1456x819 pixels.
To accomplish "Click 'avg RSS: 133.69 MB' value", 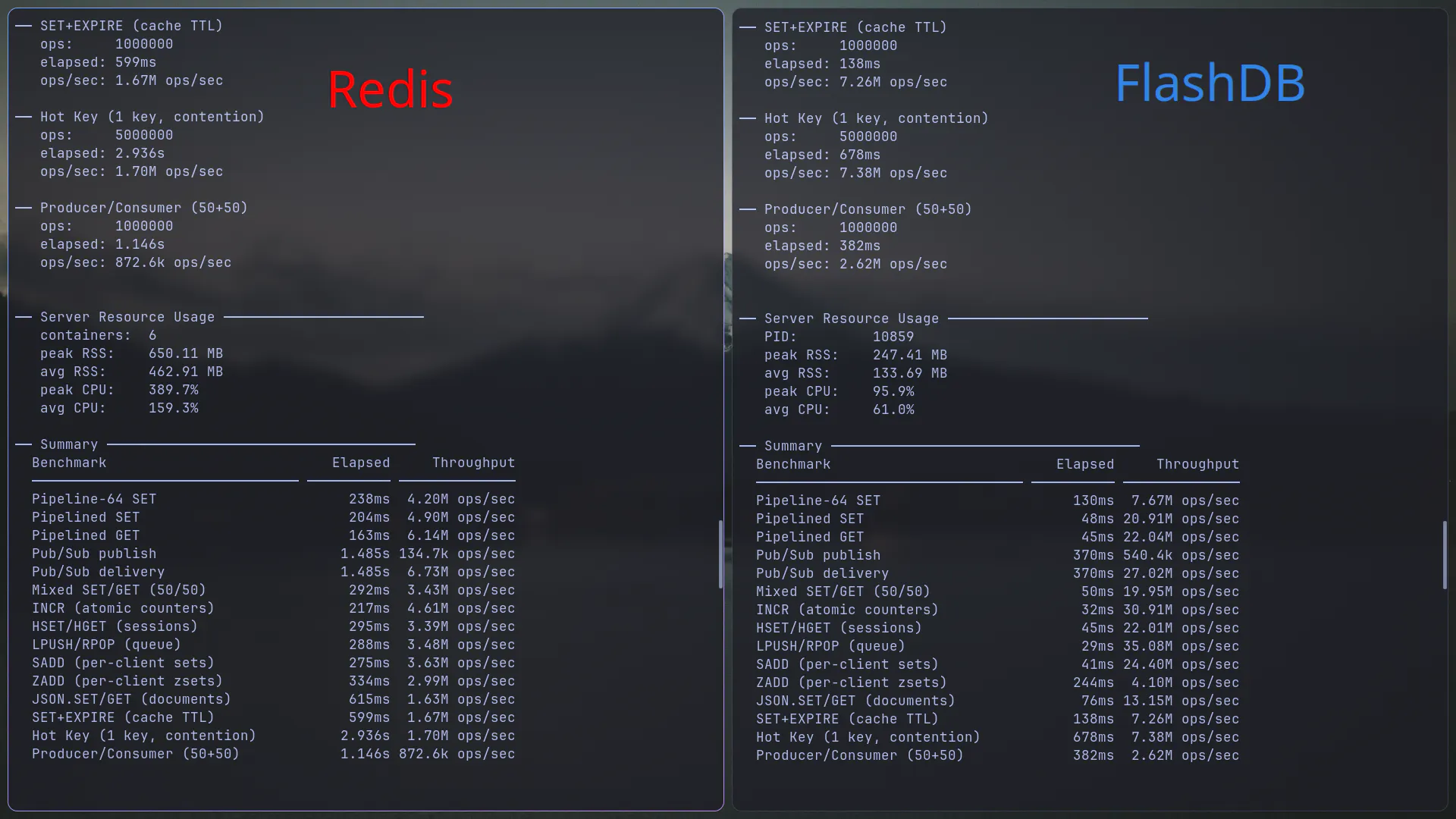I will (x=910, y=373).
